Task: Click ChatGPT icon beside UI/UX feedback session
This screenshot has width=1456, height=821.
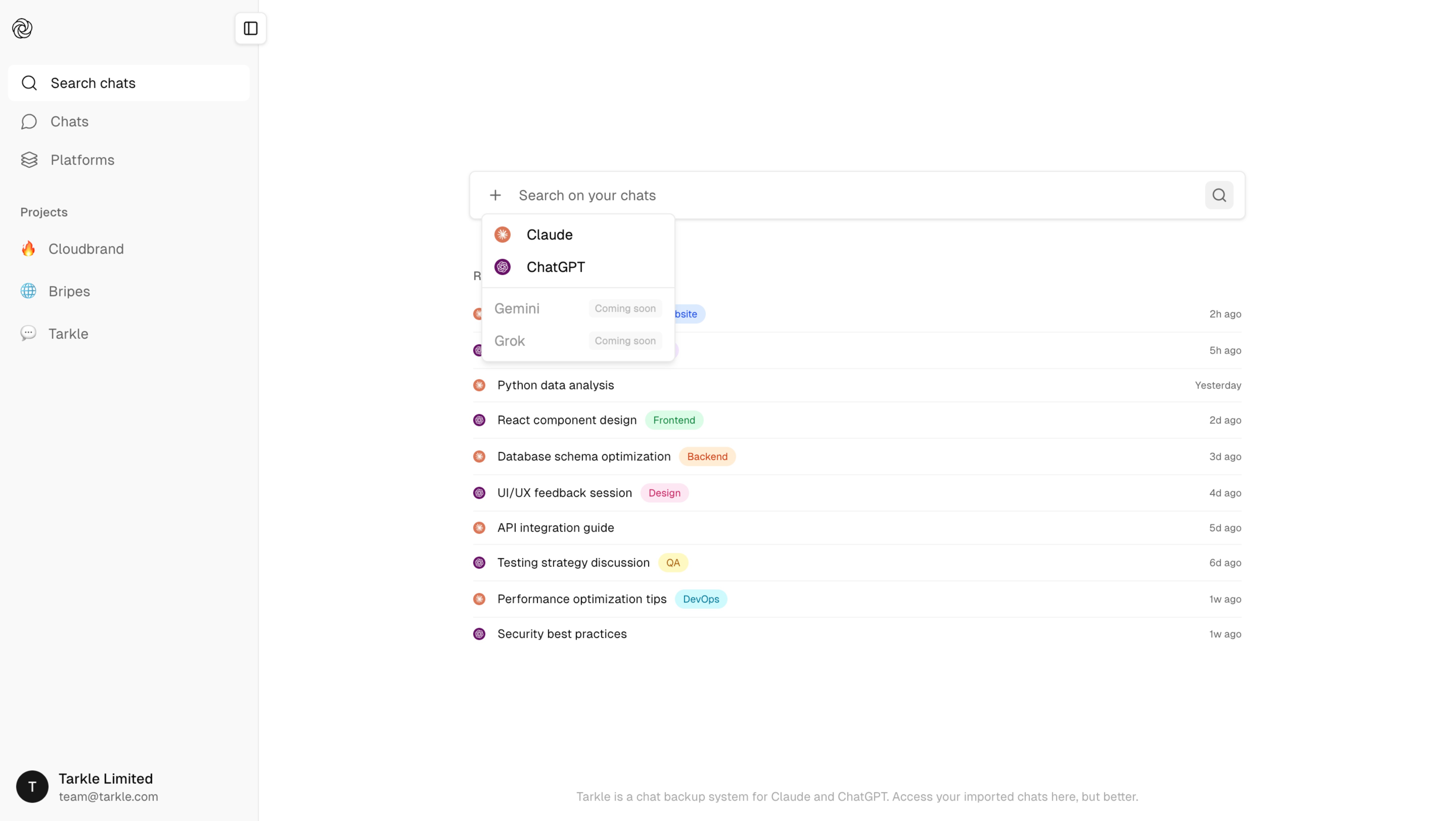Action: click(x=479, y=493)
